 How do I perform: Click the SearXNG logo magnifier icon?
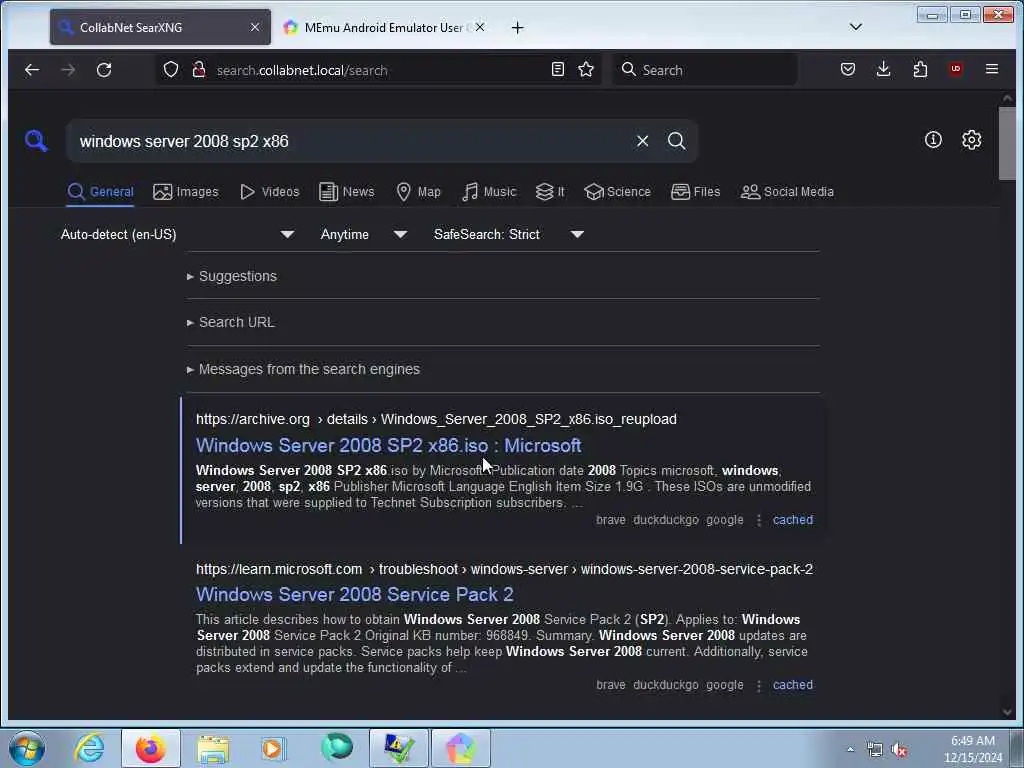[36, 140]
